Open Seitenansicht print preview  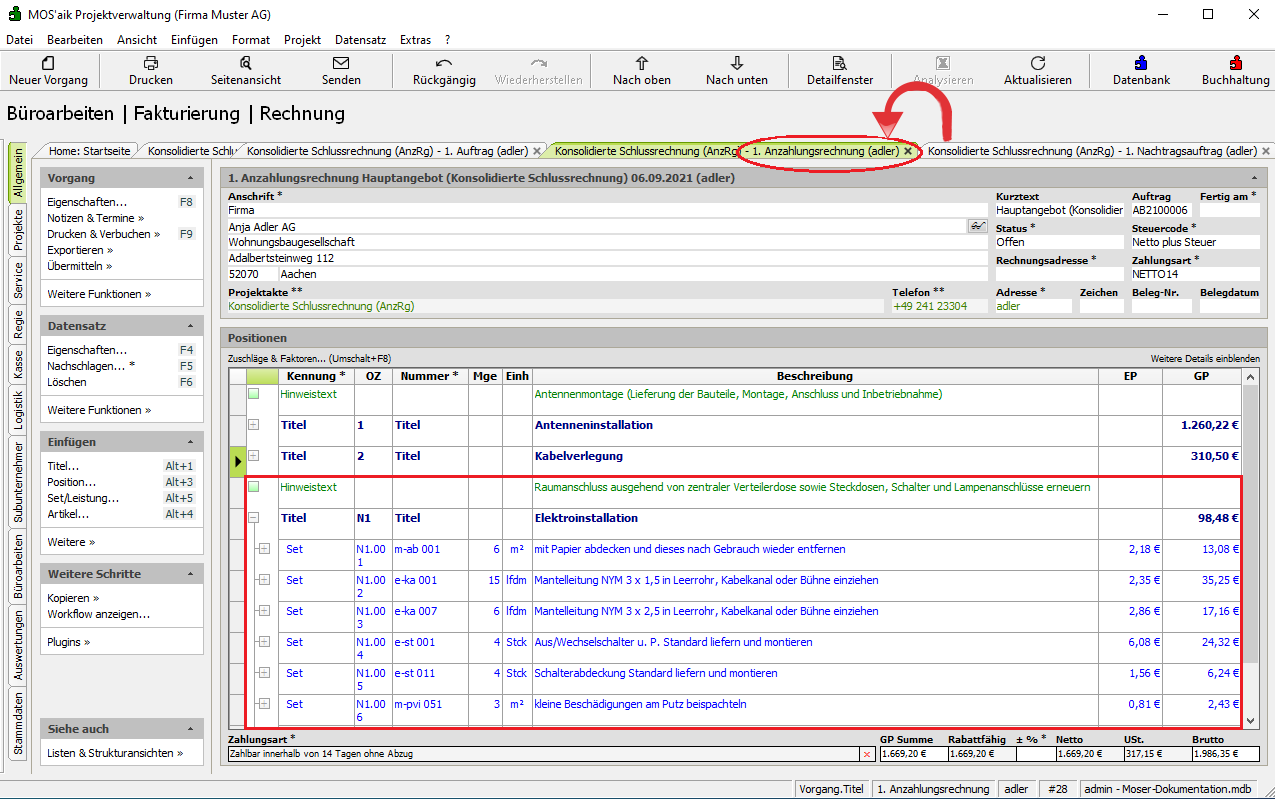pos(246,63)
